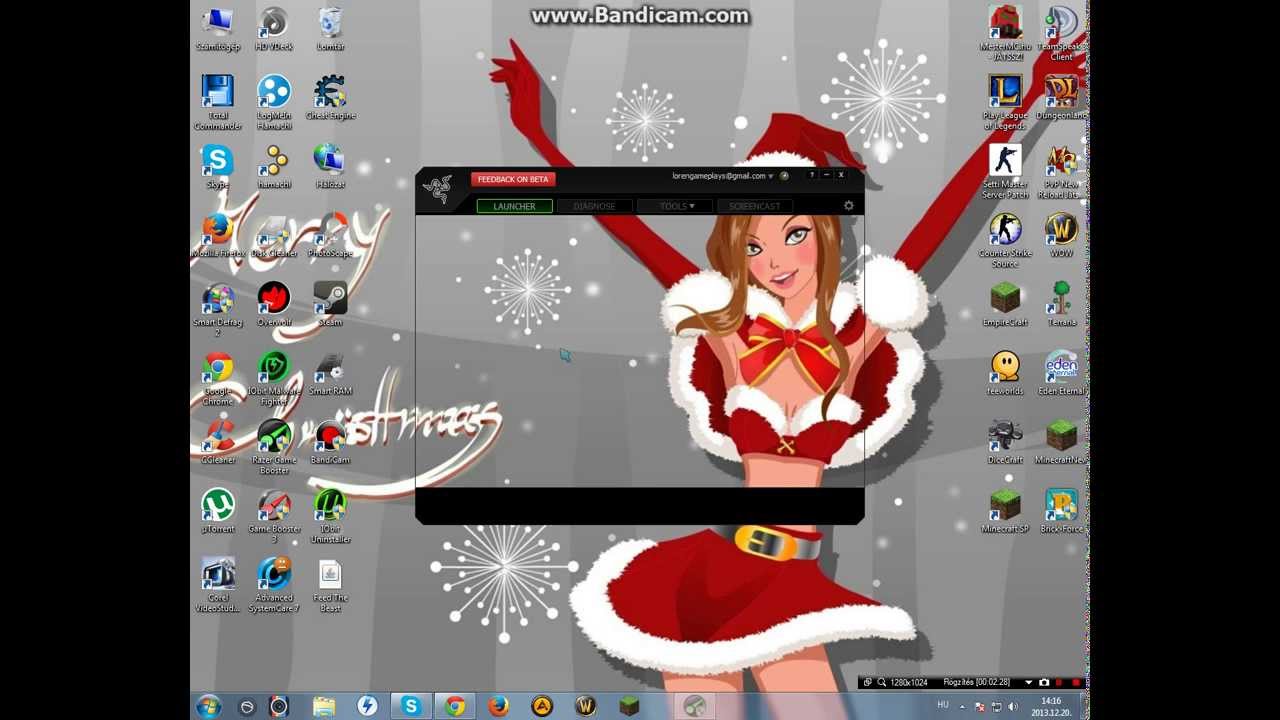Switch to Skype on the taskbar
Viewport: 1280px width, 720px height.
click(411, 706)
